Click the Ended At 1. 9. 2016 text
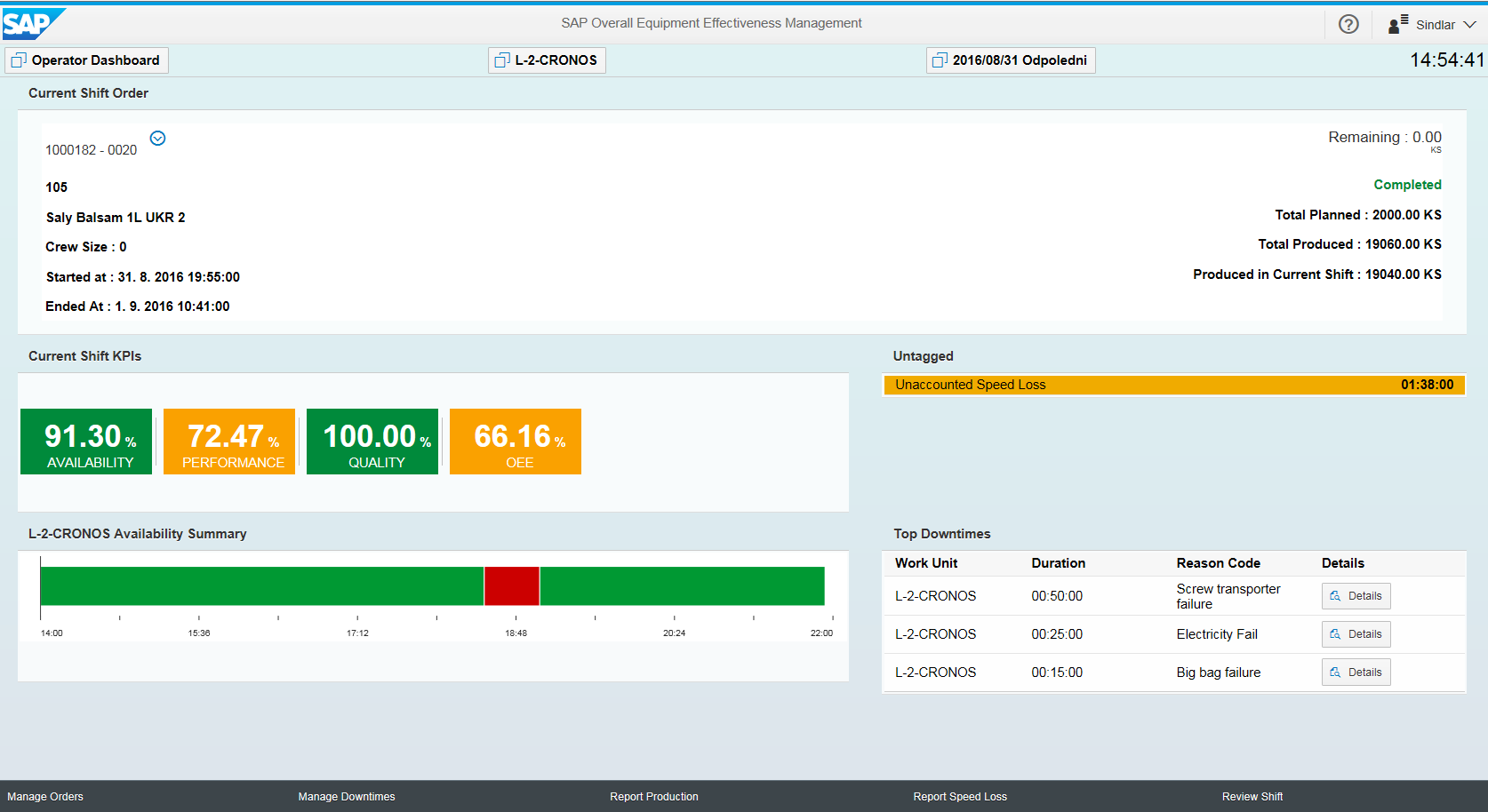Screen dimensions: 1488x812 138,306
